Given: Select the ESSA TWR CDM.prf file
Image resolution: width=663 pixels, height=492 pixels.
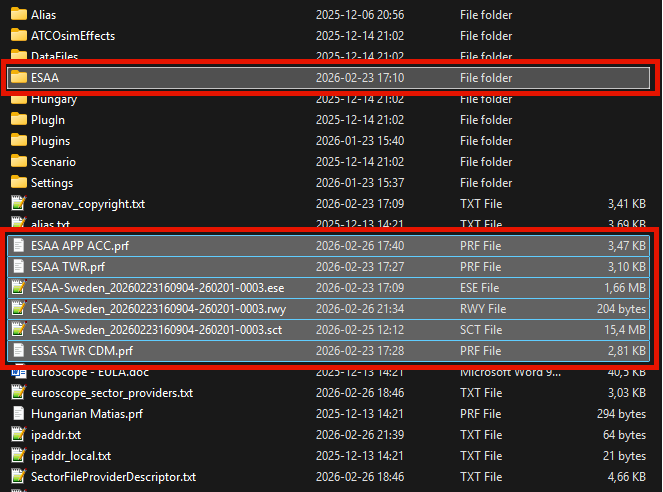Looking at the screenshot, I should point(81,351).
